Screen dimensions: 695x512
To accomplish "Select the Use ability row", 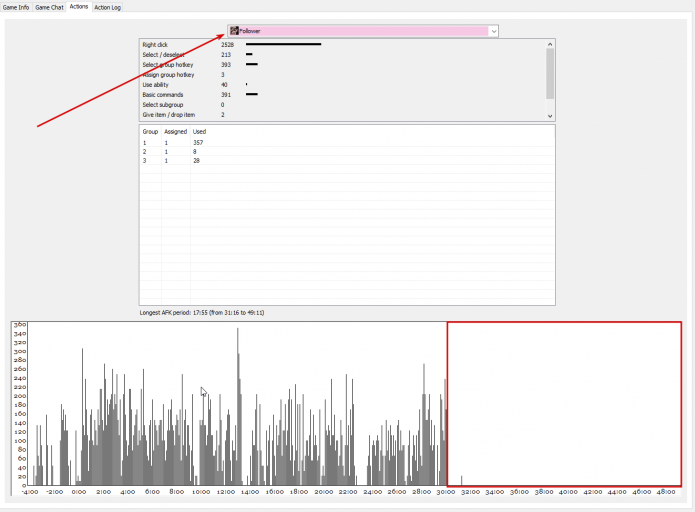I will tap(343, 85).
